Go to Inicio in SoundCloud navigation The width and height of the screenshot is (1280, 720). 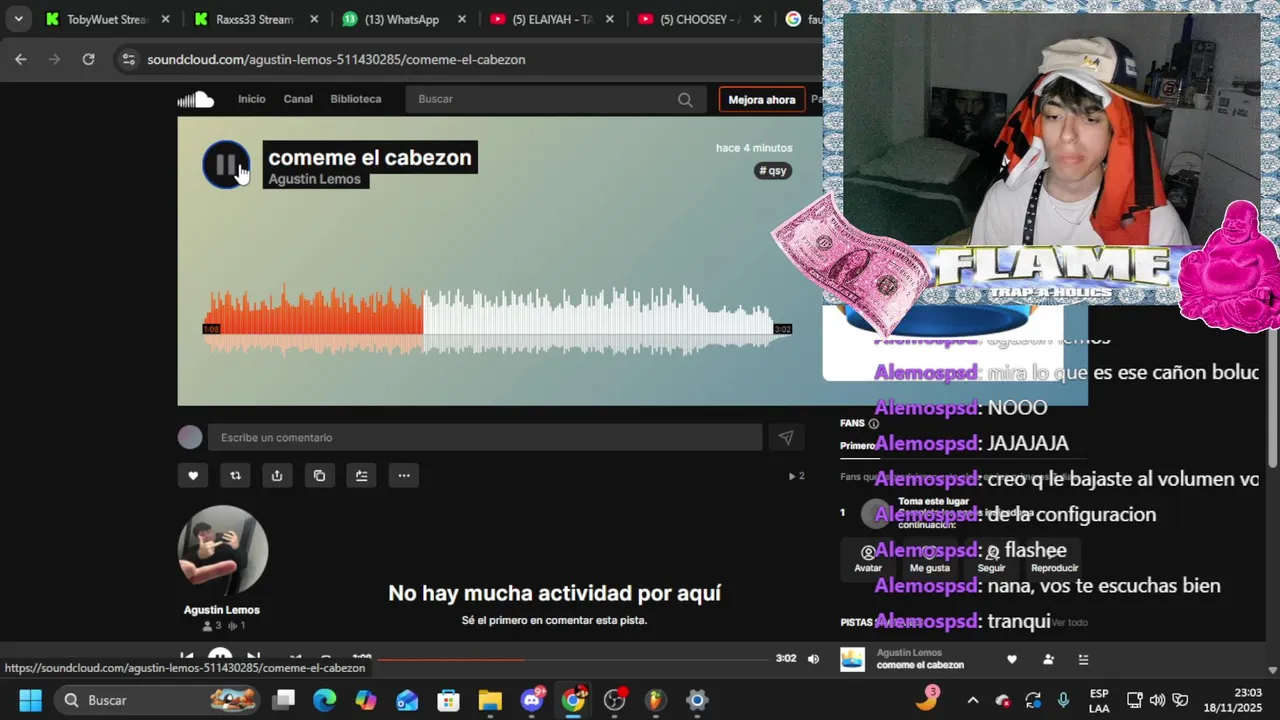(x=252, y=99)
